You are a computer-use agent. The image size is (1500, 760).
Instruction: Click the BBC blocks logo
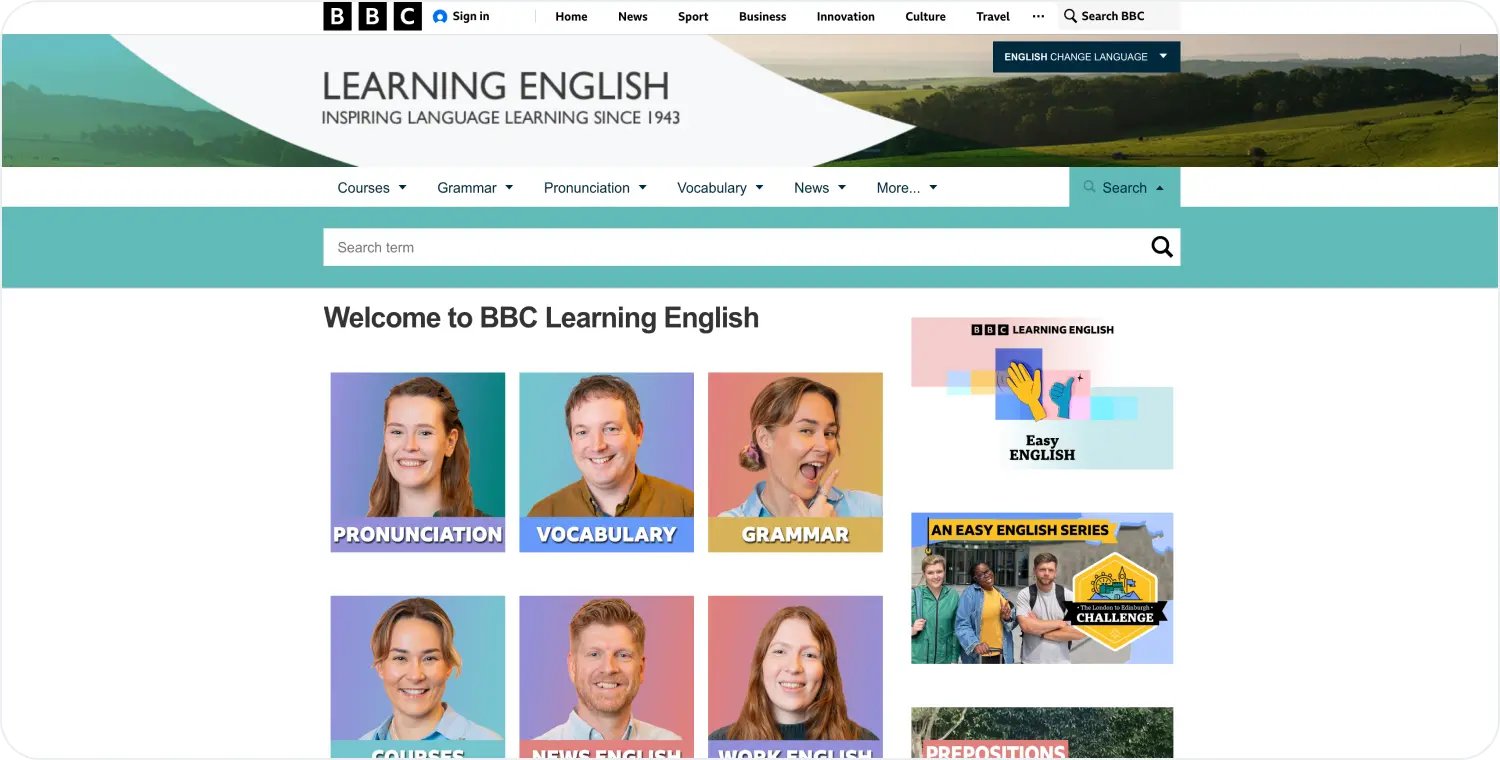(371, 16)
